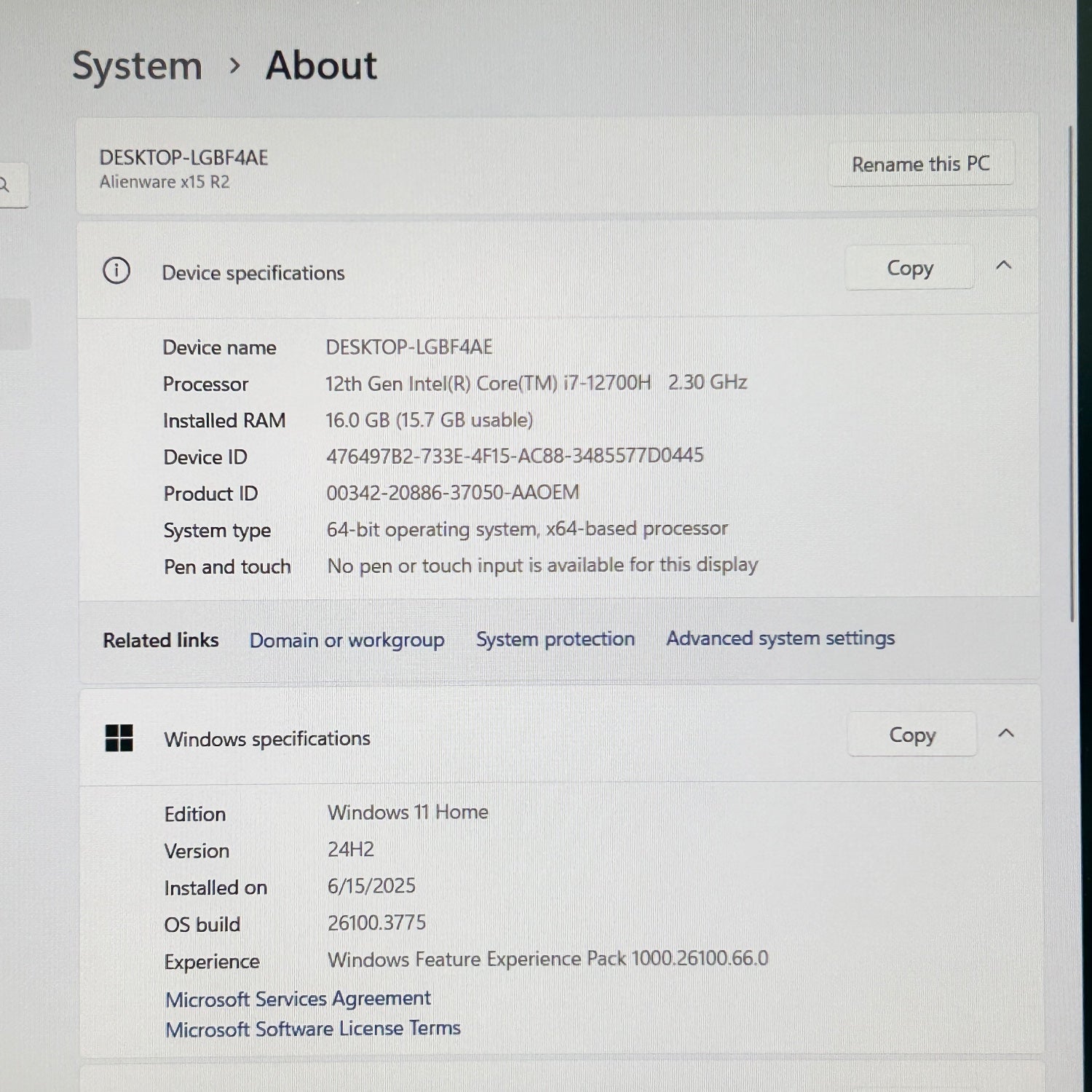Viewport: 1092px width, 1092px height.
Task: Open the Microsoft Services Agreement
Action: [x=298, y=998]
